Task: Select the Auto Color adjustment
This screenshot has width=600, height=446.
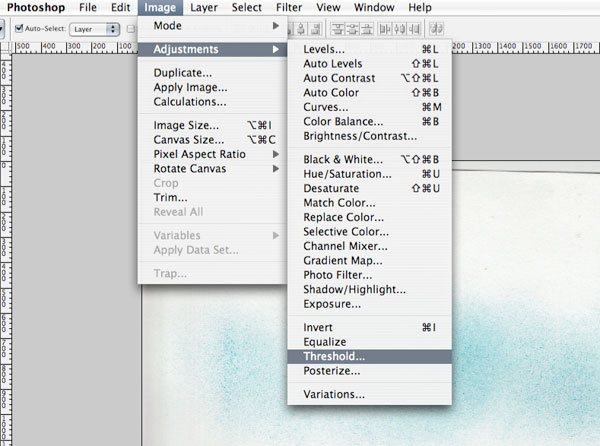Action: (x=370, y=93)
